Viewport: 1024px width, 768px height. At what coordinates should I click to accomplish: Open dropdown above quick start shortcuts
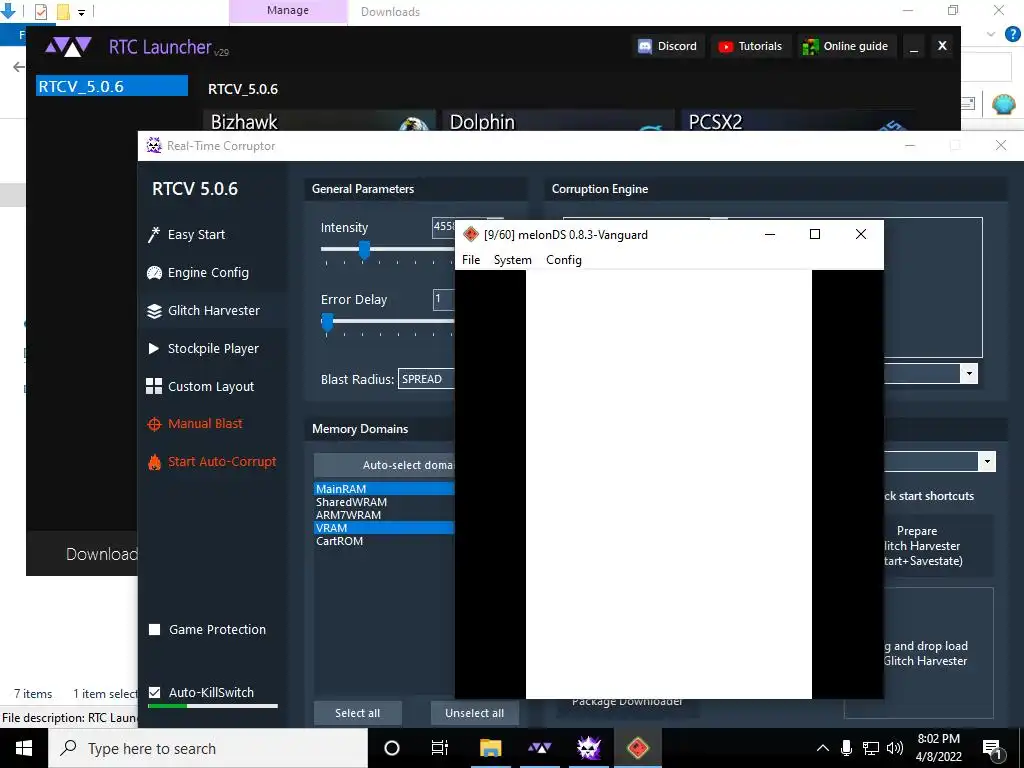(987, 461)
